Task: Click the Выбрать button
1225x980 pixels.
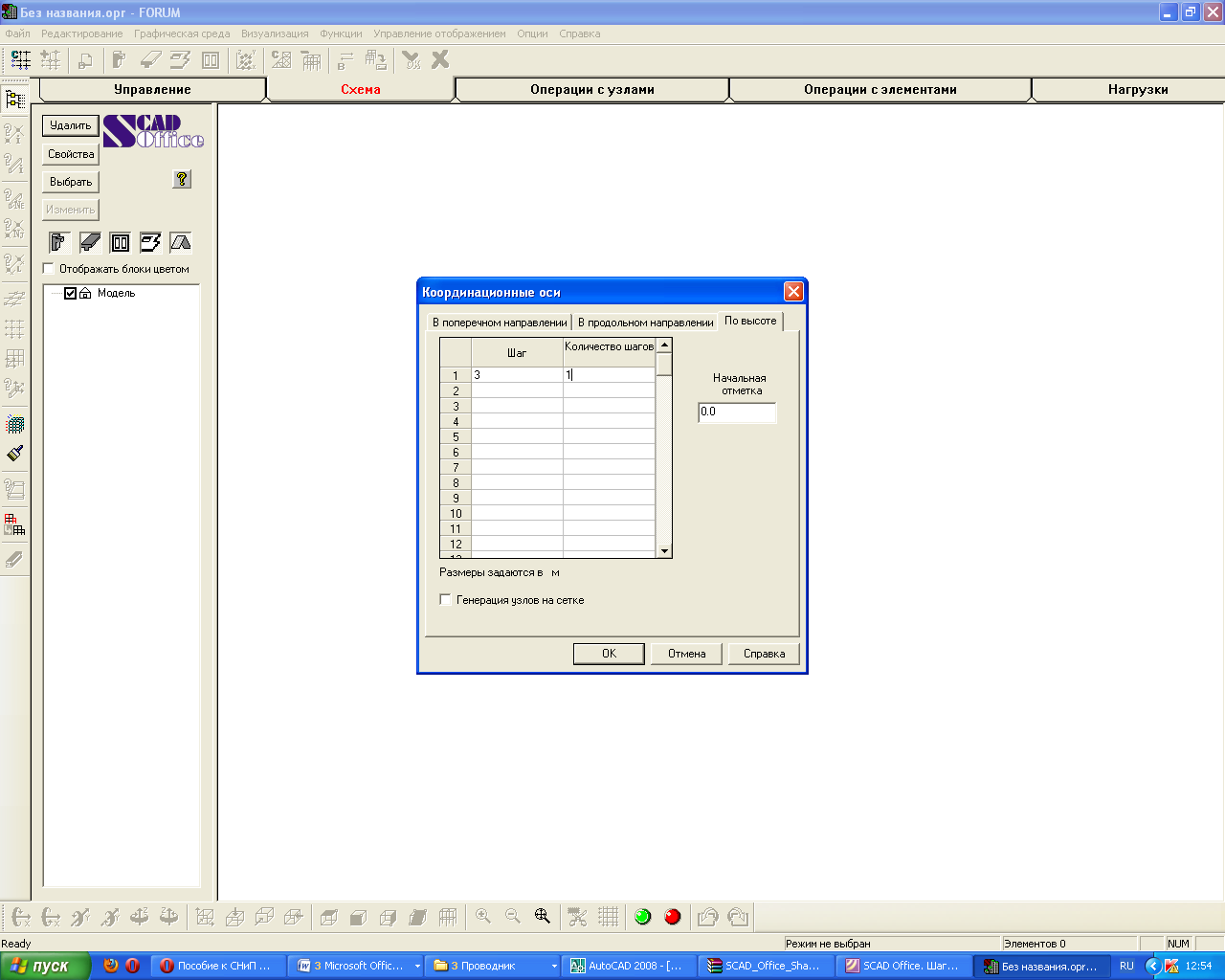Action: click(x=71, y=182)
